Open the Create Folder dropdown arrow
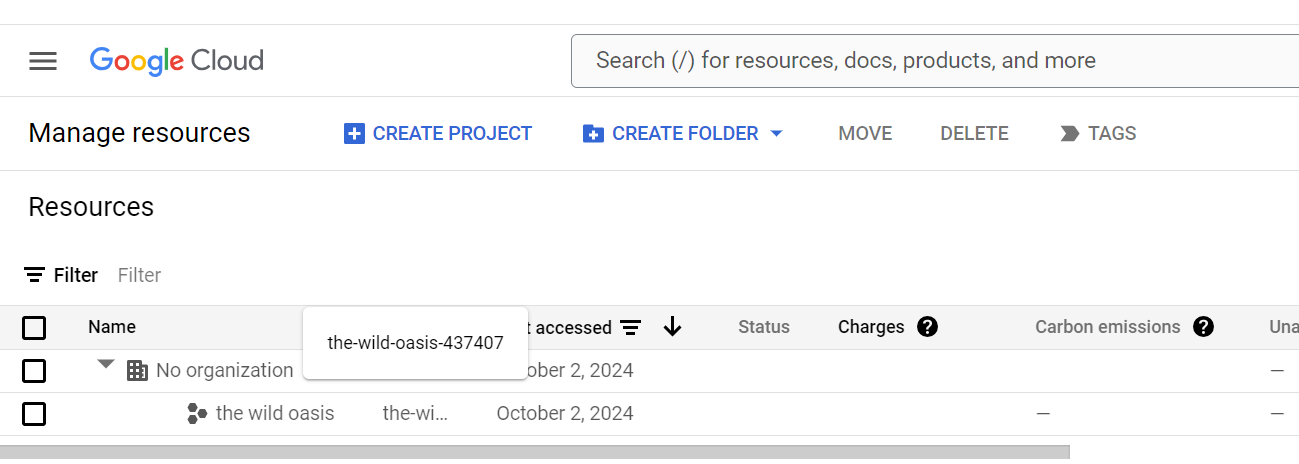 tap(777, 134)
